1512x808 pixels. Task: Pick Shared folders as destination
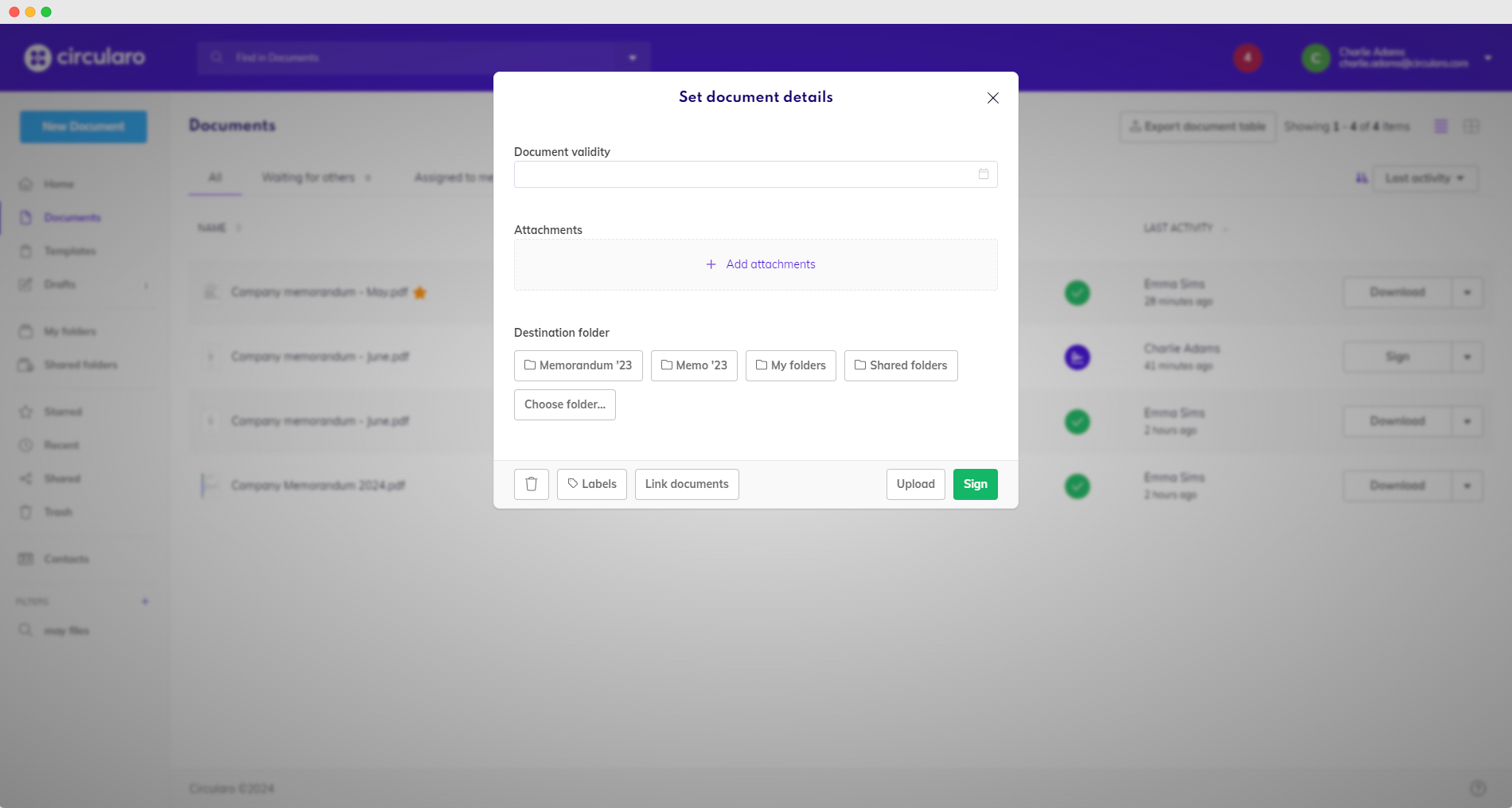click(901, 365)
